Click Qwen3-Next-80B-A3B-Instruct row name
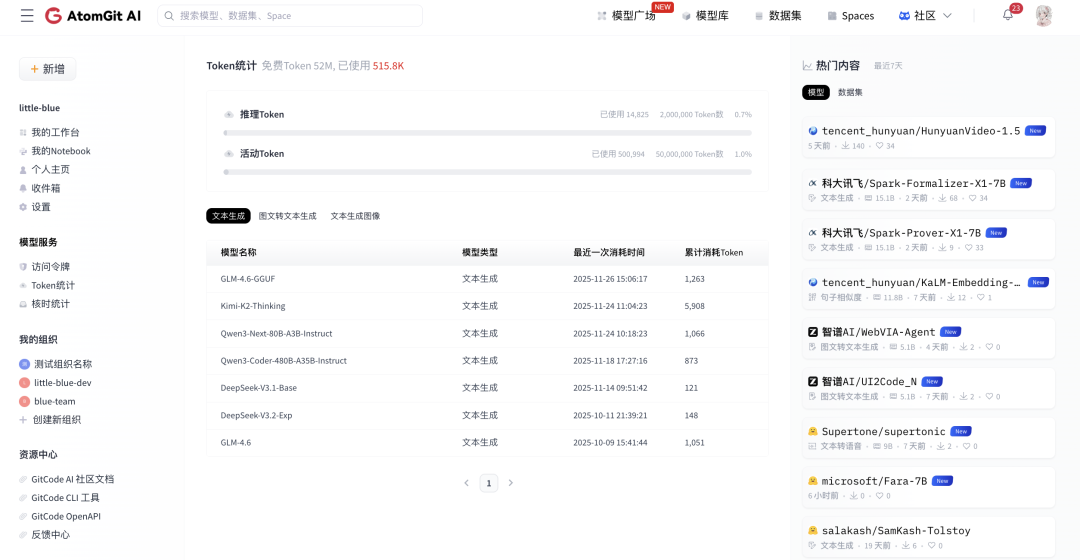The height and width of the screenshot is (560, 1080). click(x=276, y=333)
